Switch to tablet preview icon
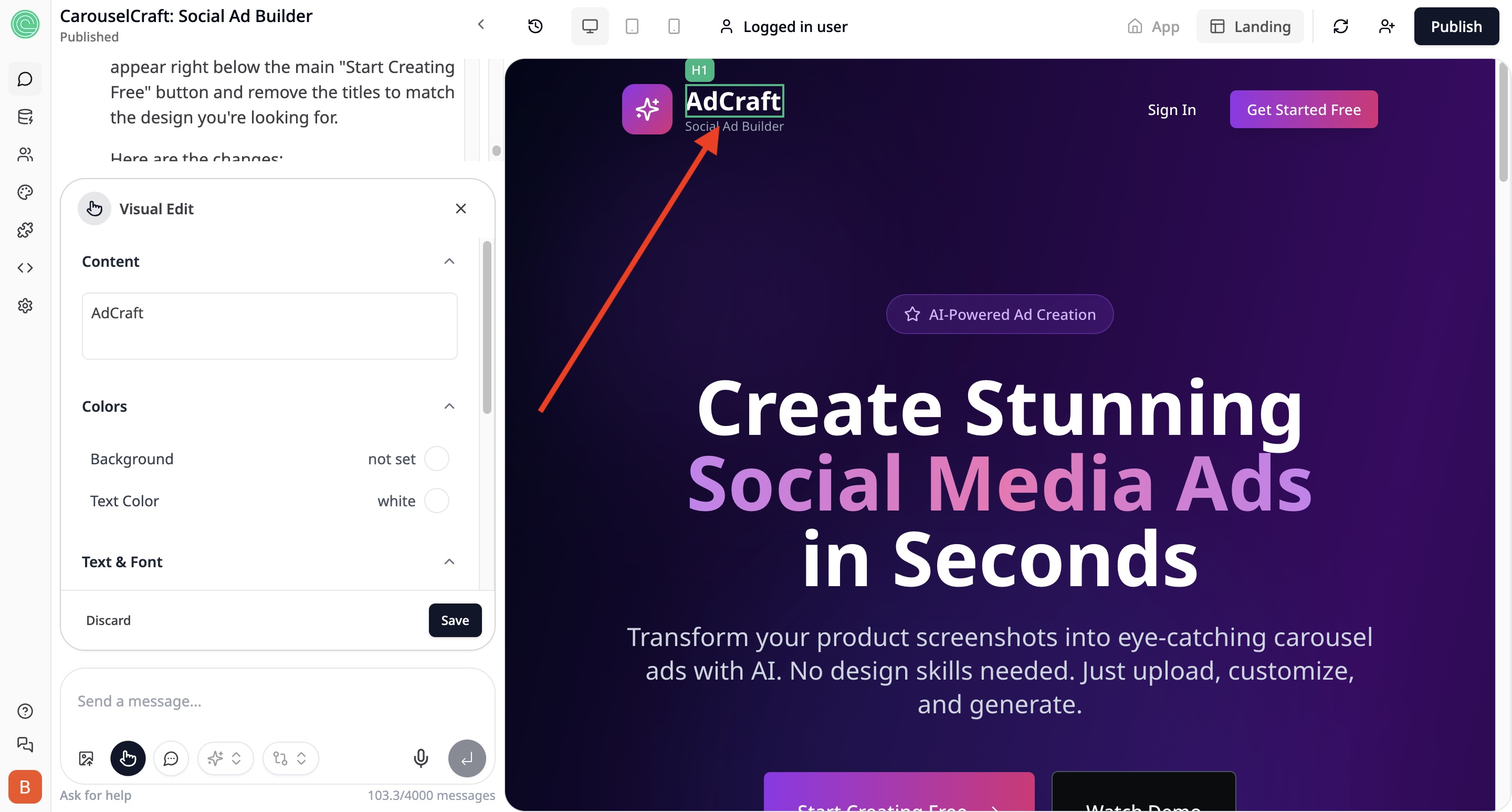This screenshot has height=812, width=1512. point(632,26)
